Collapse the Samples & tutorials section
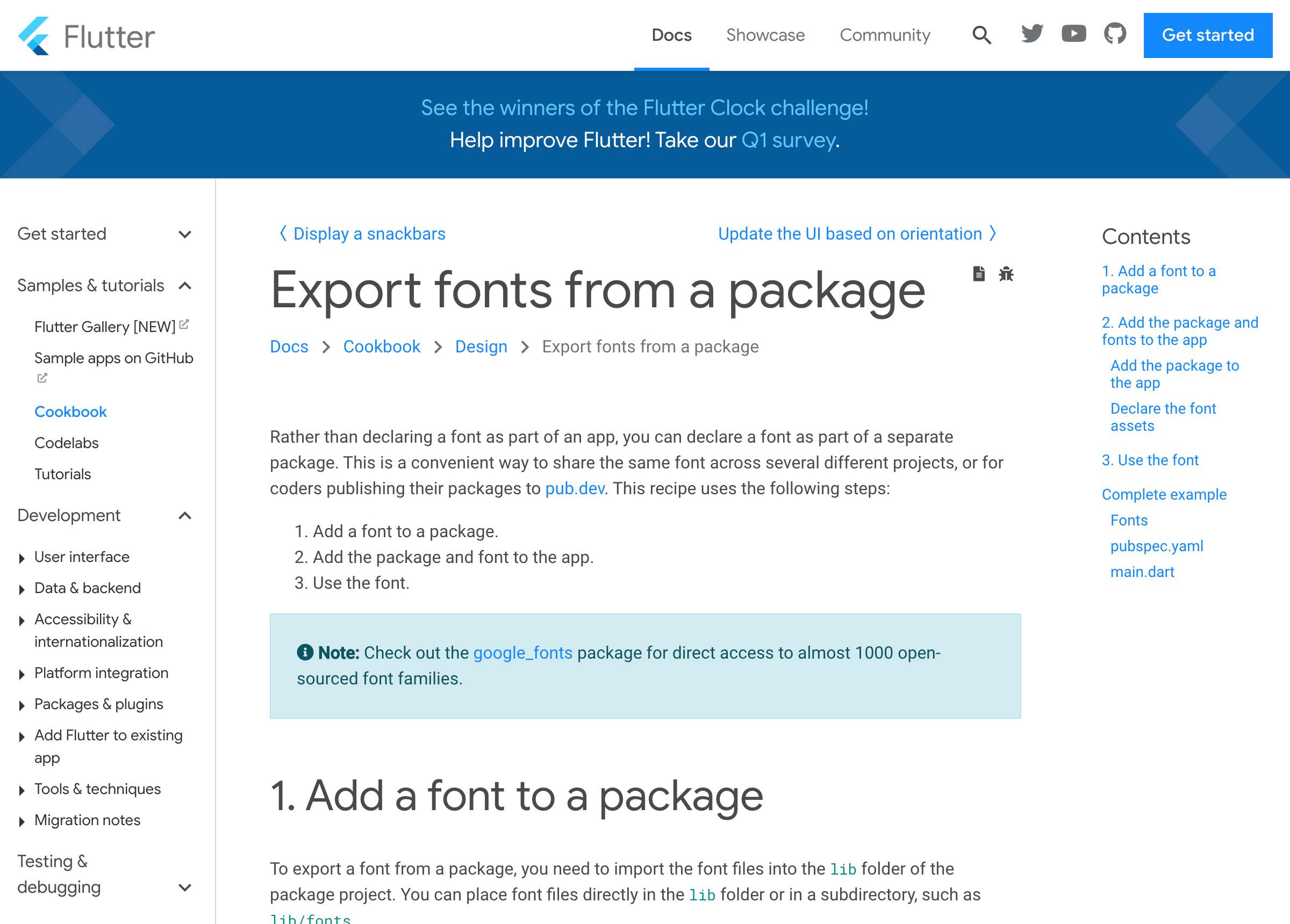The width and height of the screenshot is (1290, 924). (184, 285)
